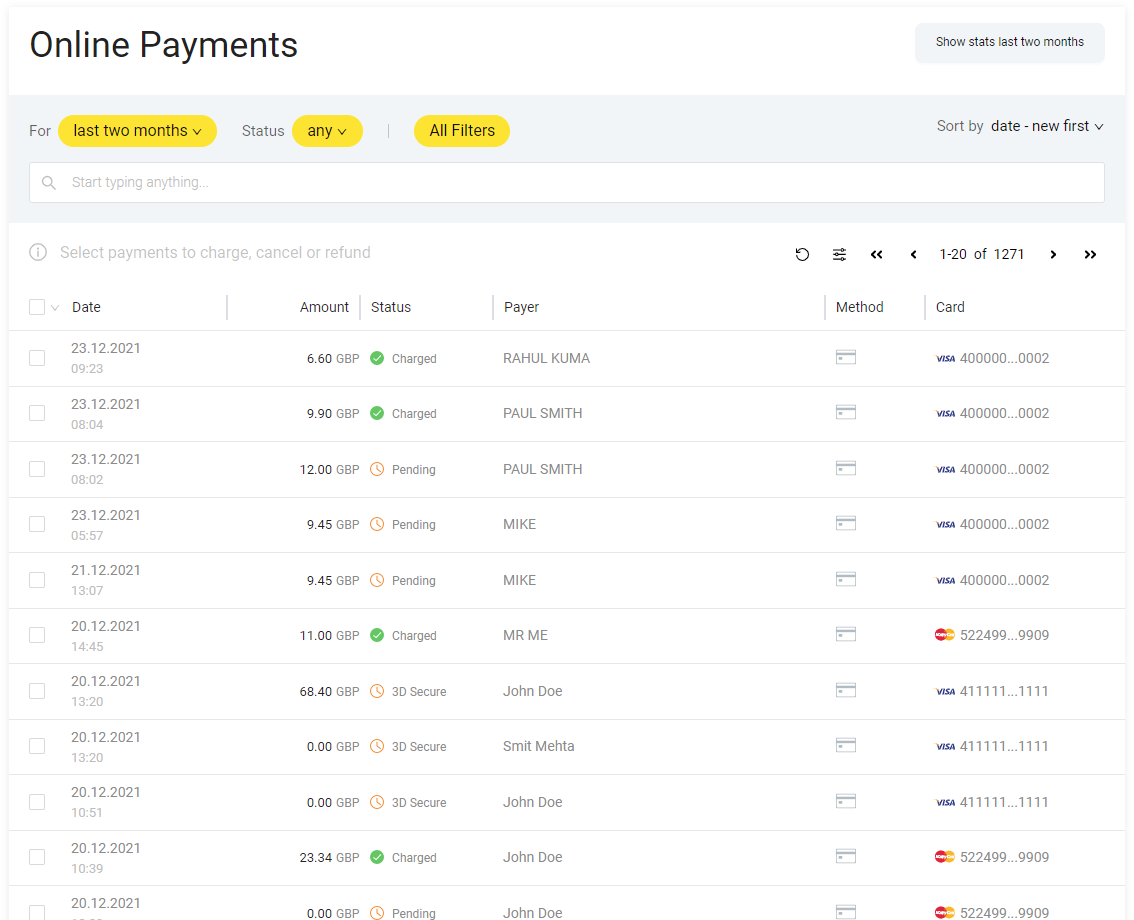Check the MR ME payment checkbox
This screenshot has width=1134, height=920.
[x=37, y=635]
